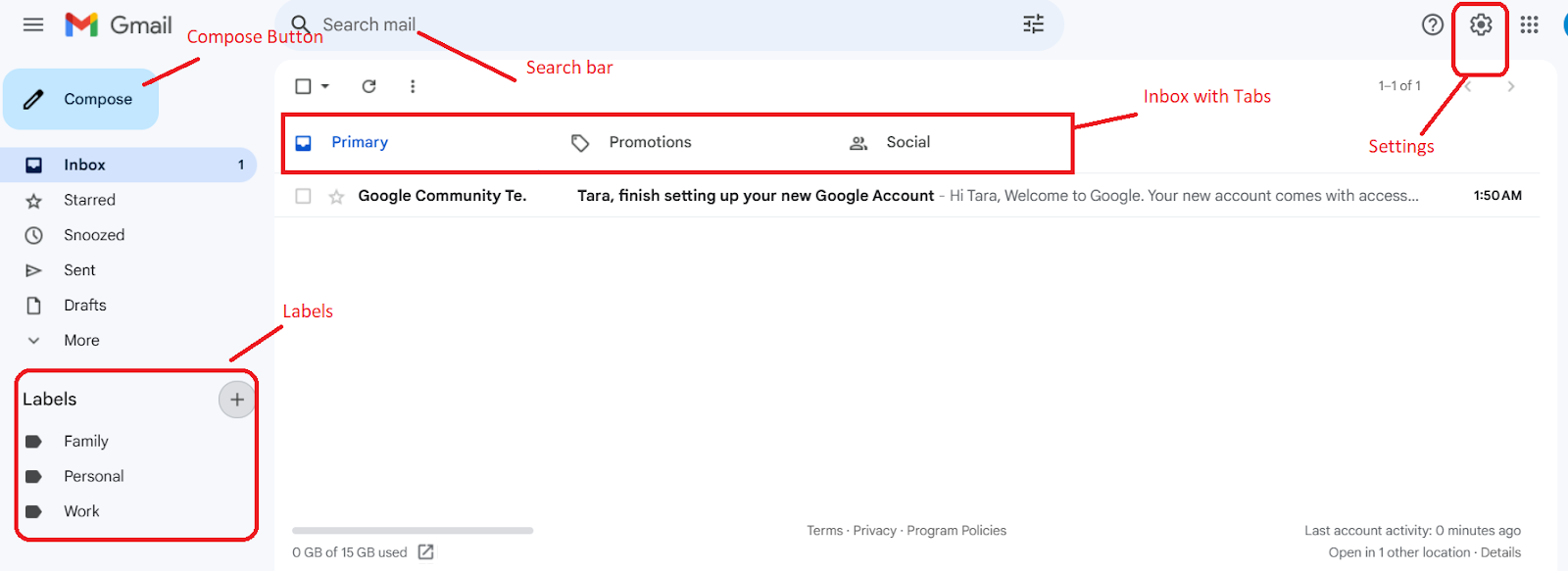Click the 1:50 AM email timestamp
The width and height of the screenshot is (1568, 571).
click(1497, 196)
